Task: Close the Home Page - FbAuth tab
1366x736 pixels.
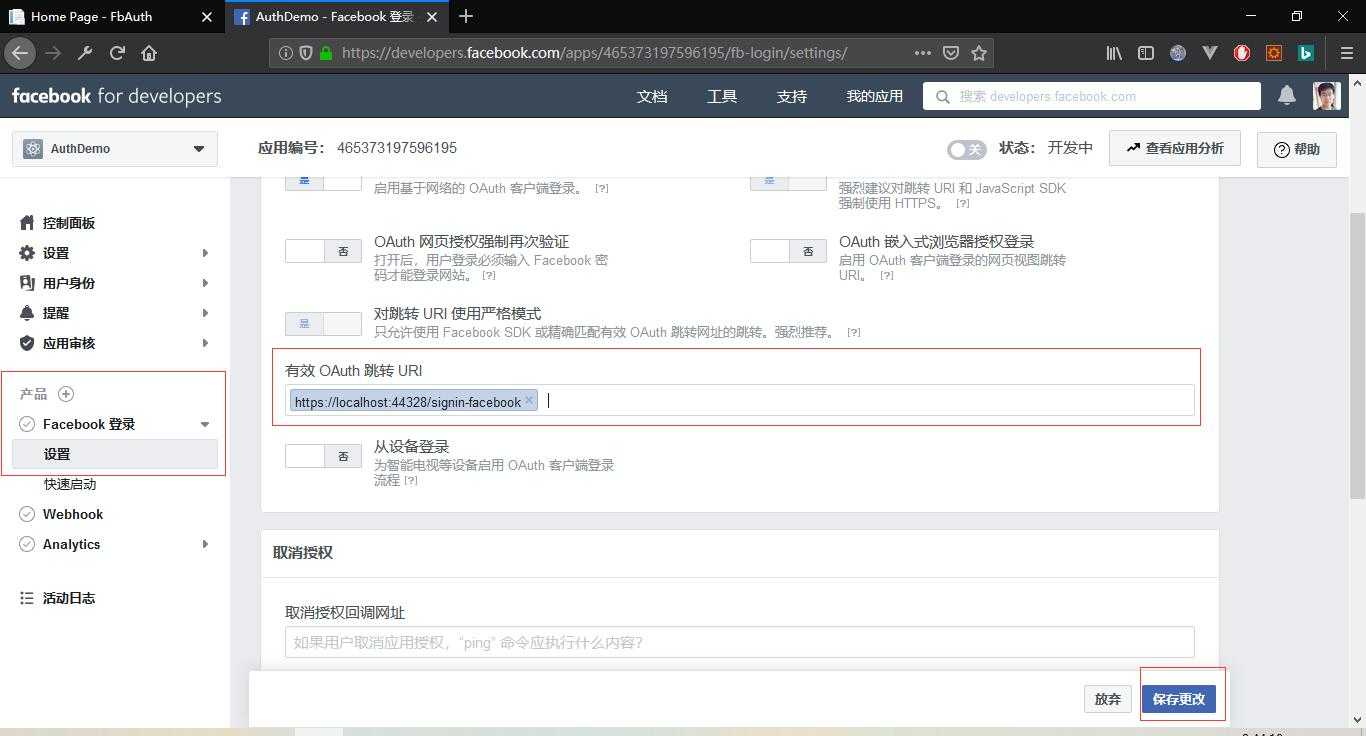Action: tap(207, 16)
